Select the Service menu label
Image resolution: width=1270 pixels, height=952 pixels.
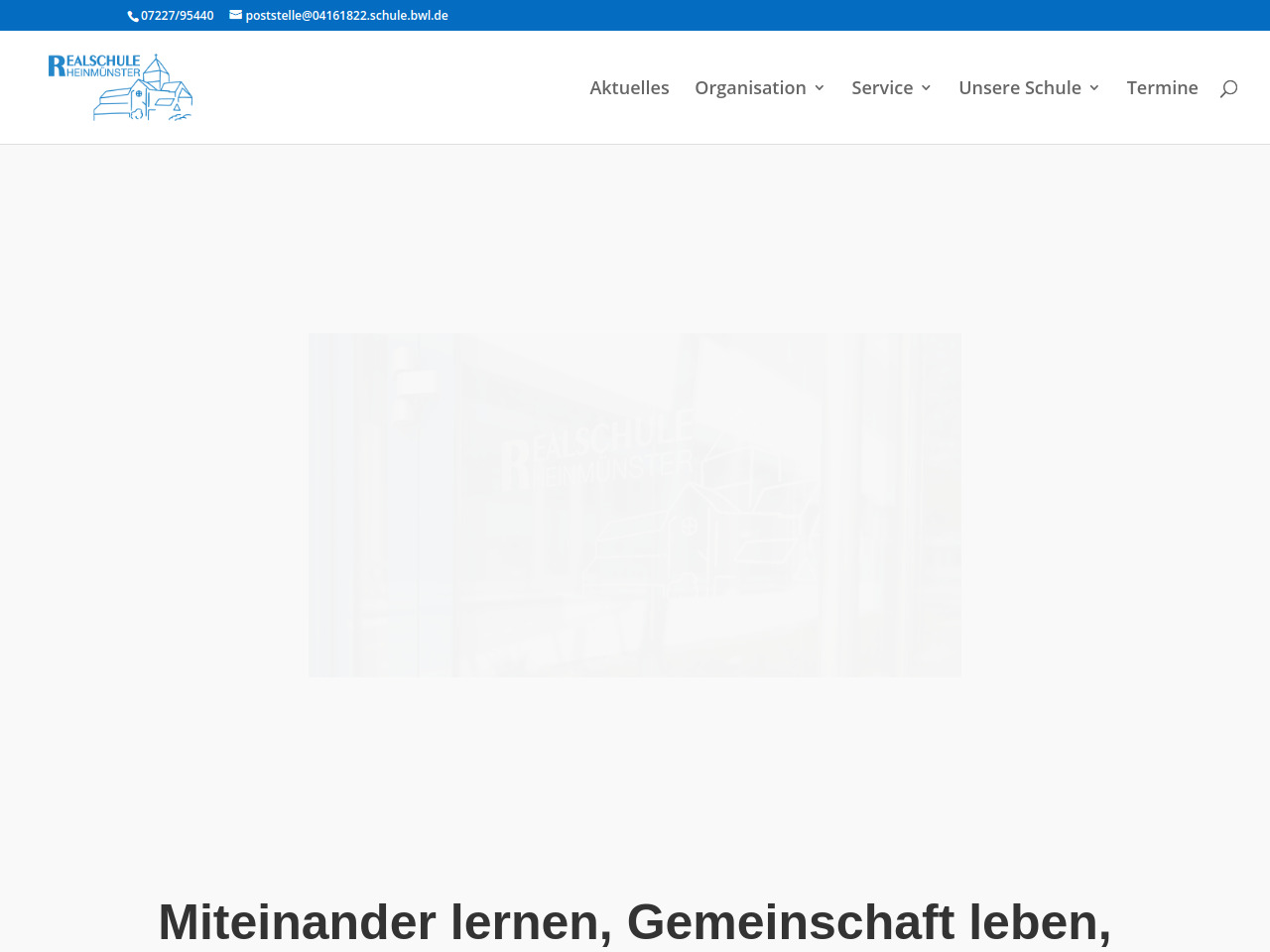click(x=882, y=88)
